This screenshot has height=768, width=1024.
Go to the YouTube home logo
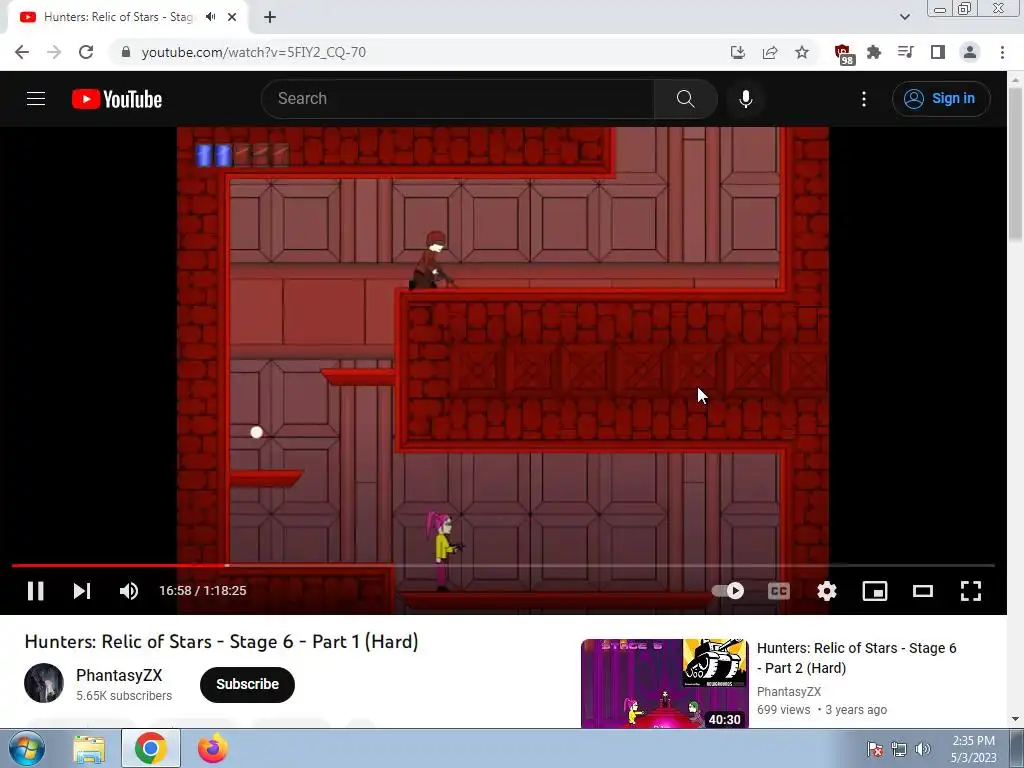tap(117, 99)
